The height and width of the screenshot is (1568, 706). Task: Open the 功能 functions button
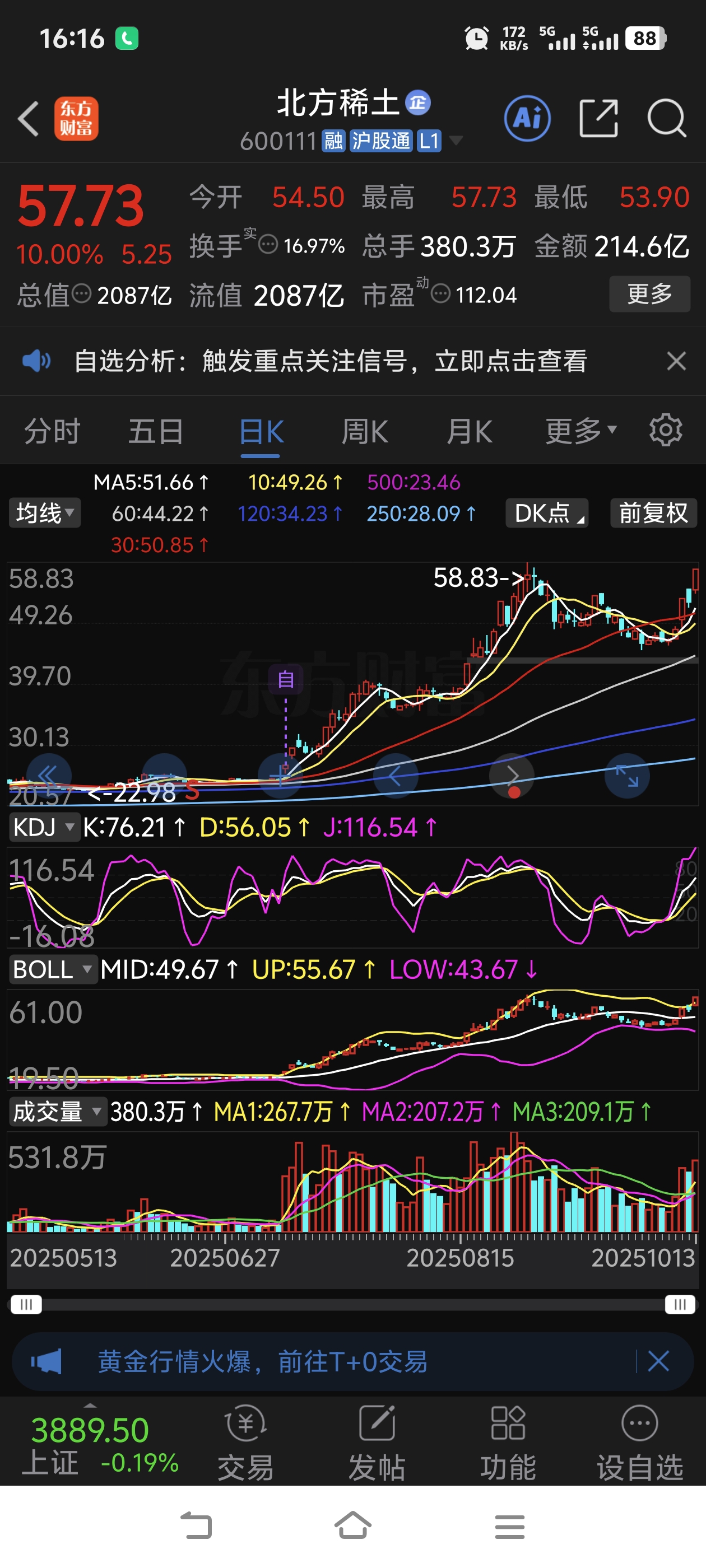coord(508,1444)
